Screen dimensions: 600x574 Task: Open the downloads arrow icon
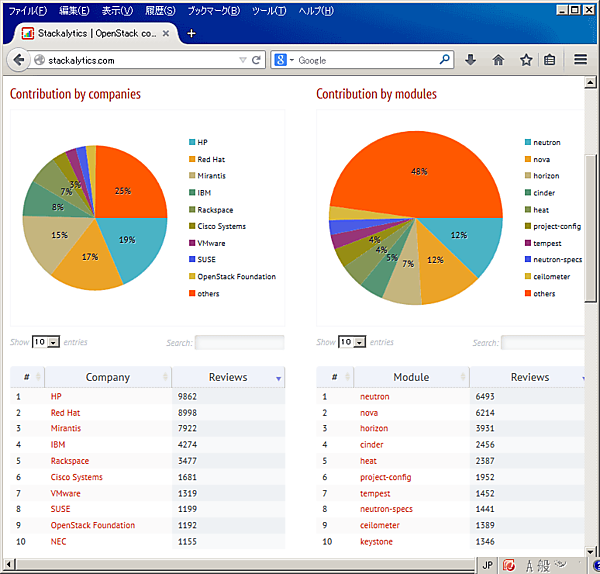point(470,60)
